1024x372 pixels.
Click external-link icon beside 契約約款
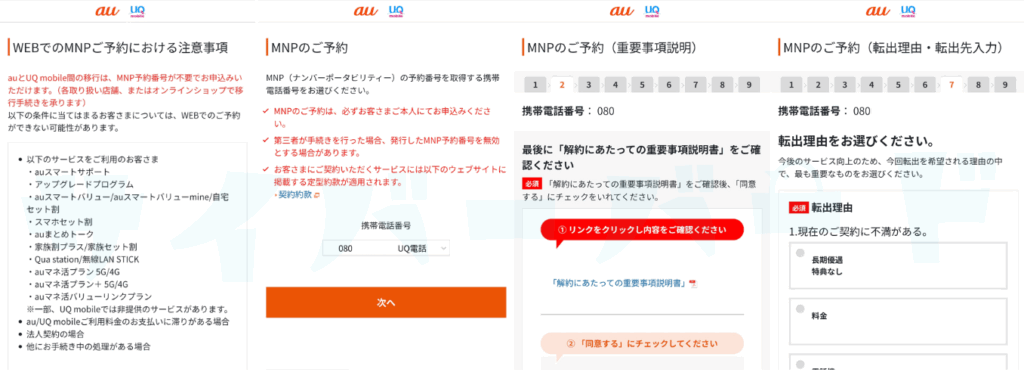click(x=317, y=195)
